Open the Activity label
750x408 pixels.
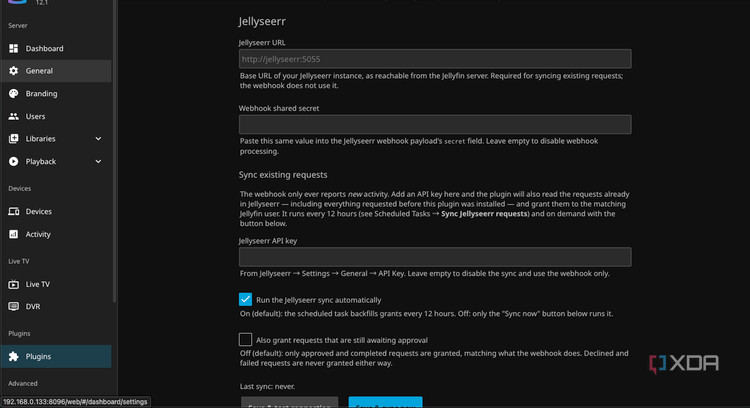pos(38,234)
